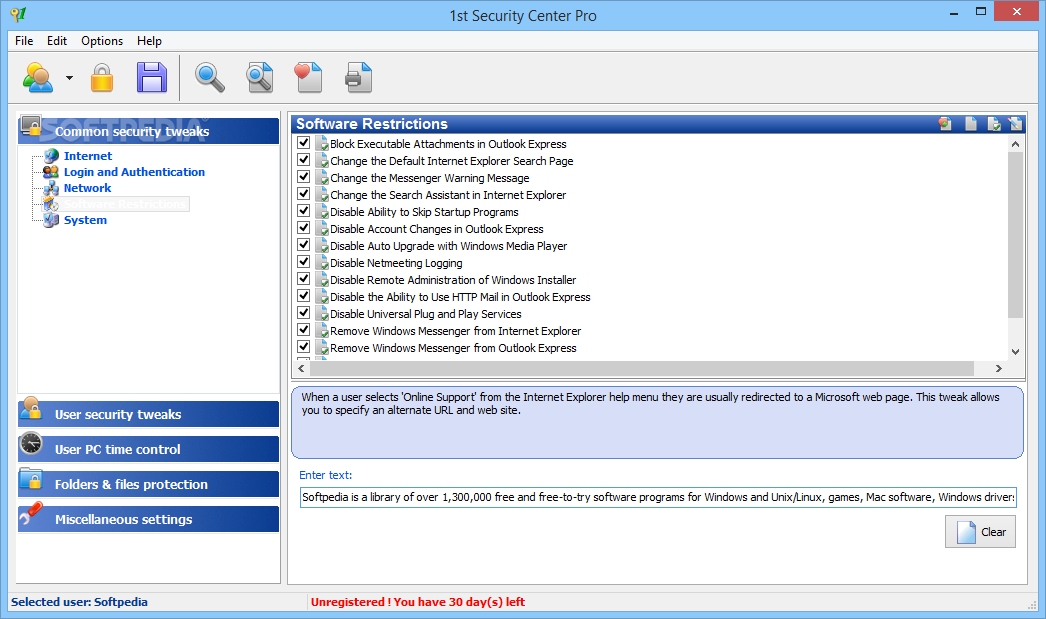
Task: Click add-to-favorites icon in Software Restrictions header
Action: (x=945, y=123)
